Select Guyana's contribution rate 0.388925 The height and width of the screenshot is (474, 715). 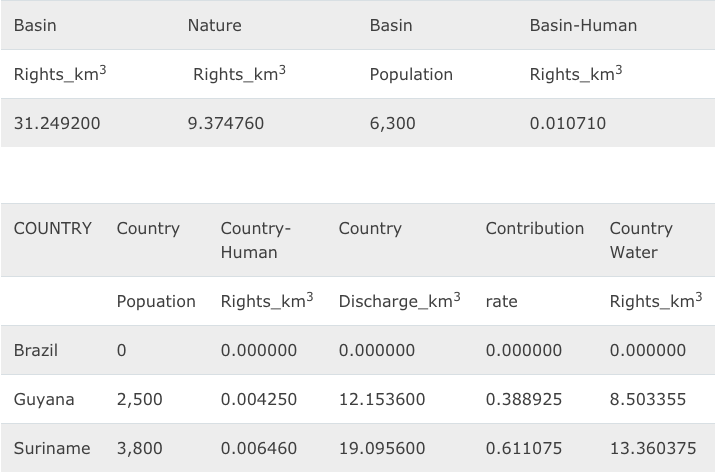pyautogui.click(x=523, y=400)
